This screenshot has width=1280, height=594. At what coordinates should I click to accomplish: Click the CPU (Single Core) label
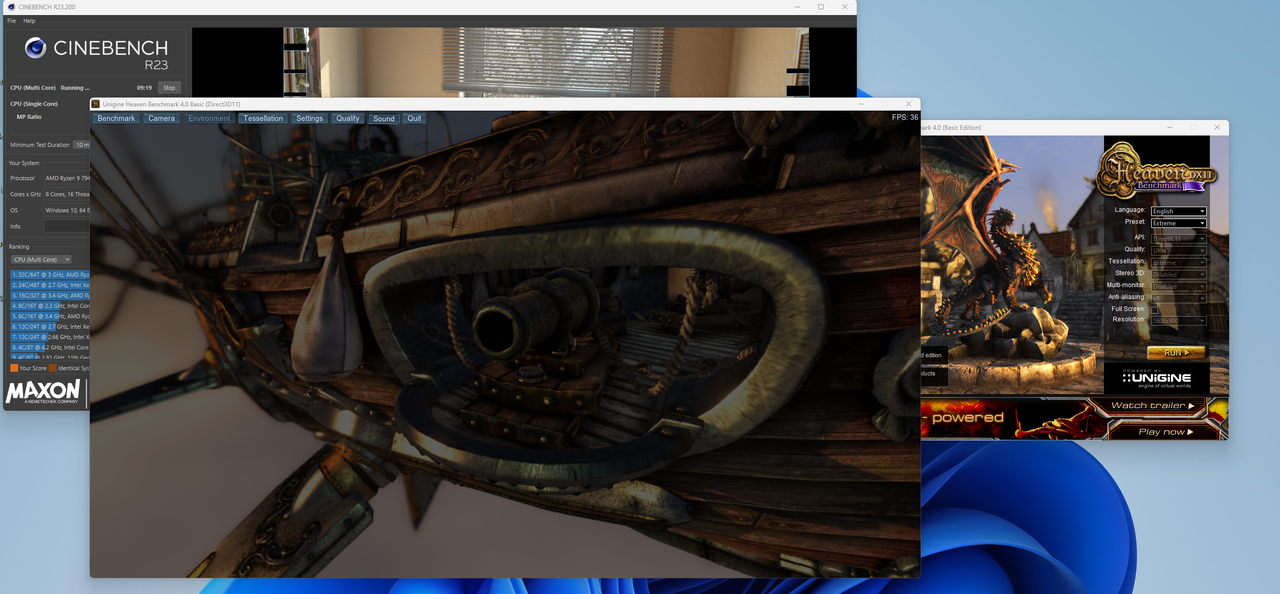34,104
